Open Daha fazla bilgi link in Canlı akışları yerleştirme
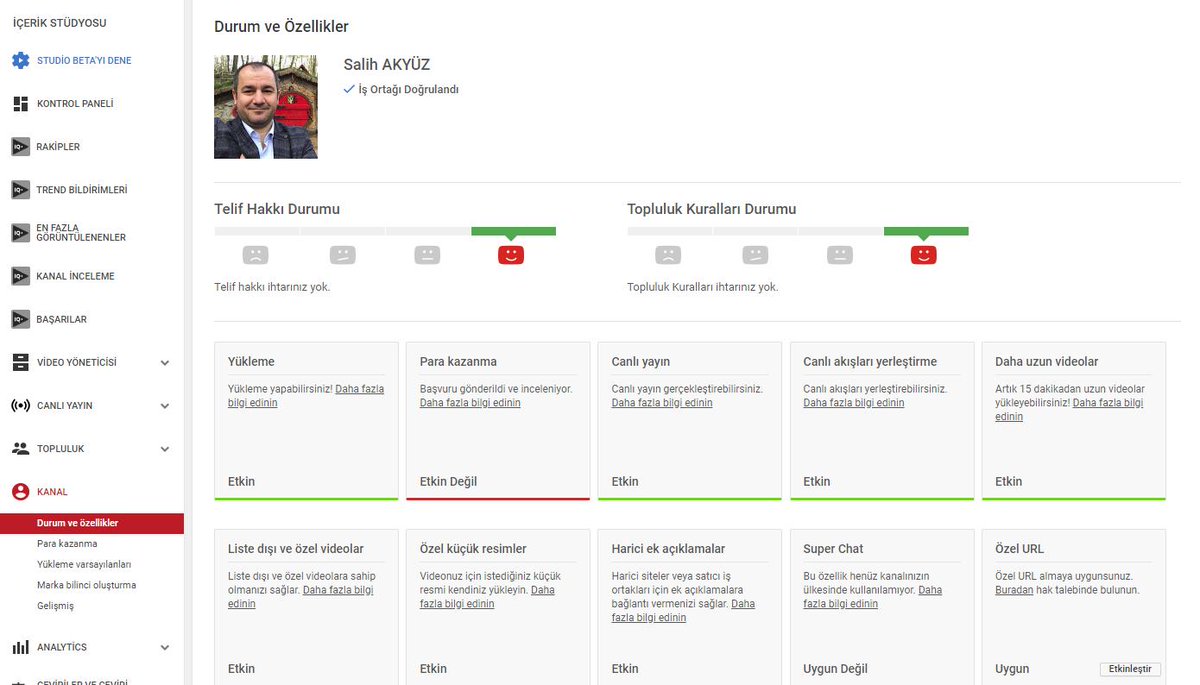 pyautogui.click(x=854, y=403)
